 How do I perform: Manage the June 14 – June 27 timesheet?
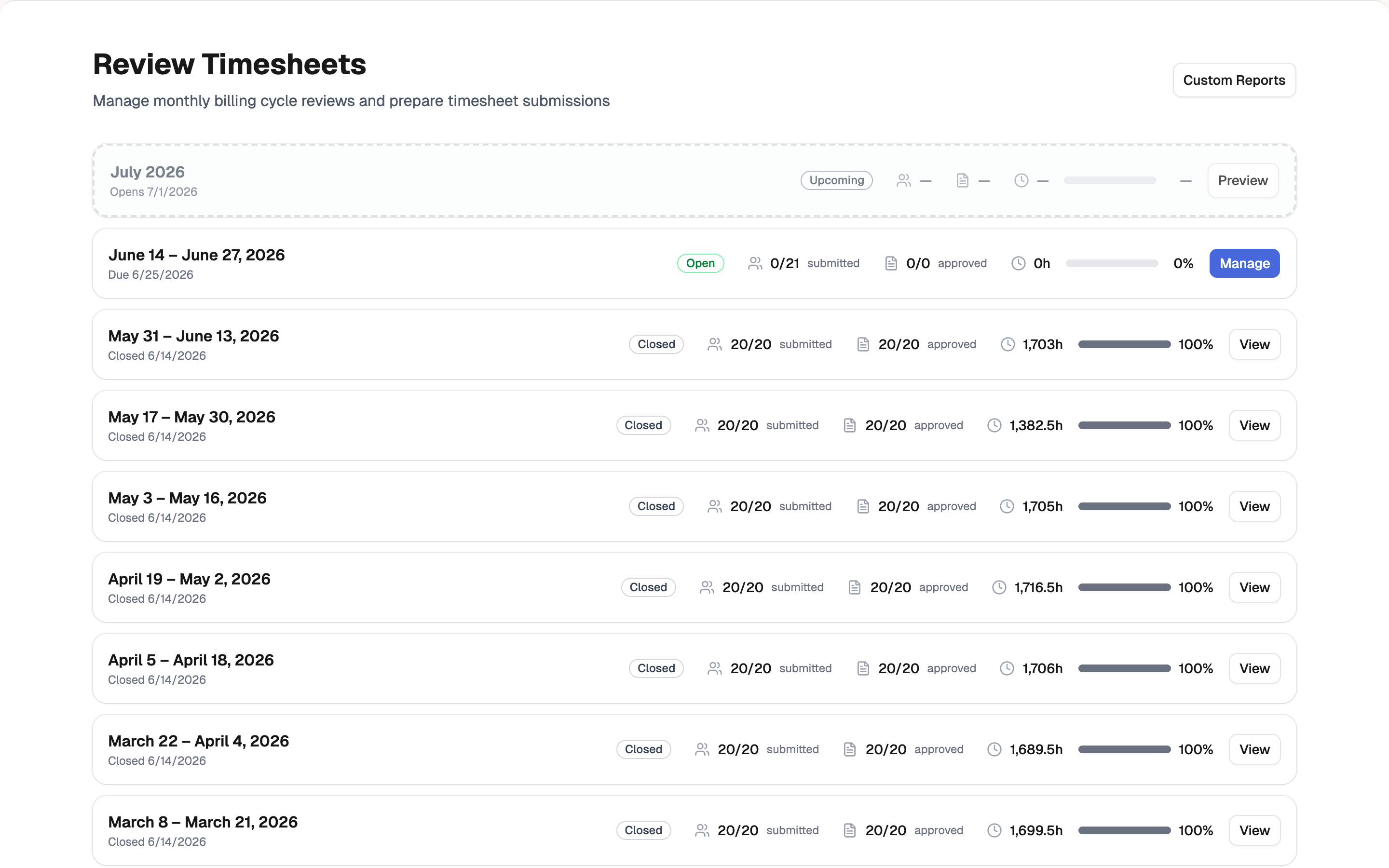coord(1244,263)
